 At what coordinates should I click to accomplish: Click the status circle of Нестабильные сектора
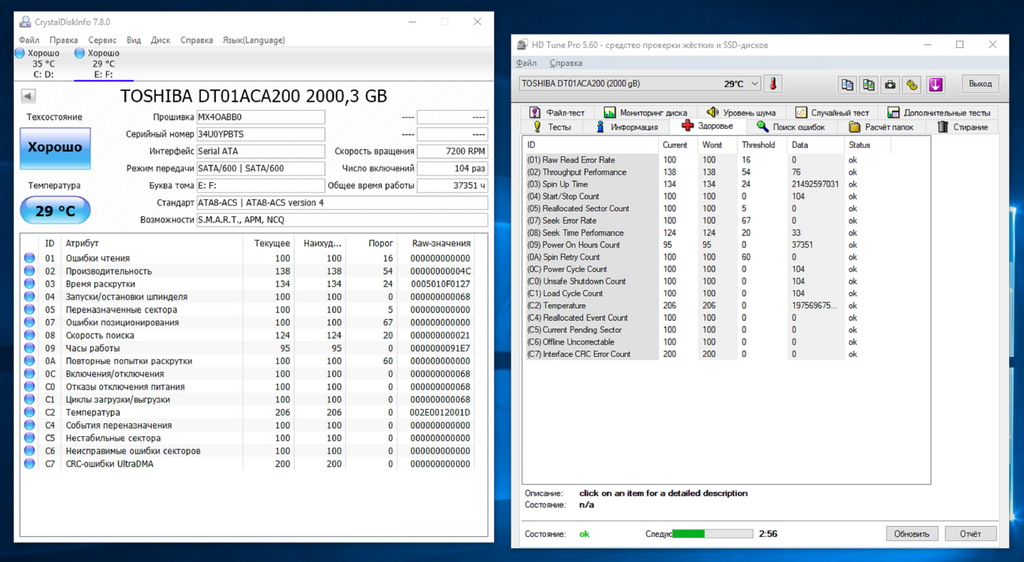(29, 438)
